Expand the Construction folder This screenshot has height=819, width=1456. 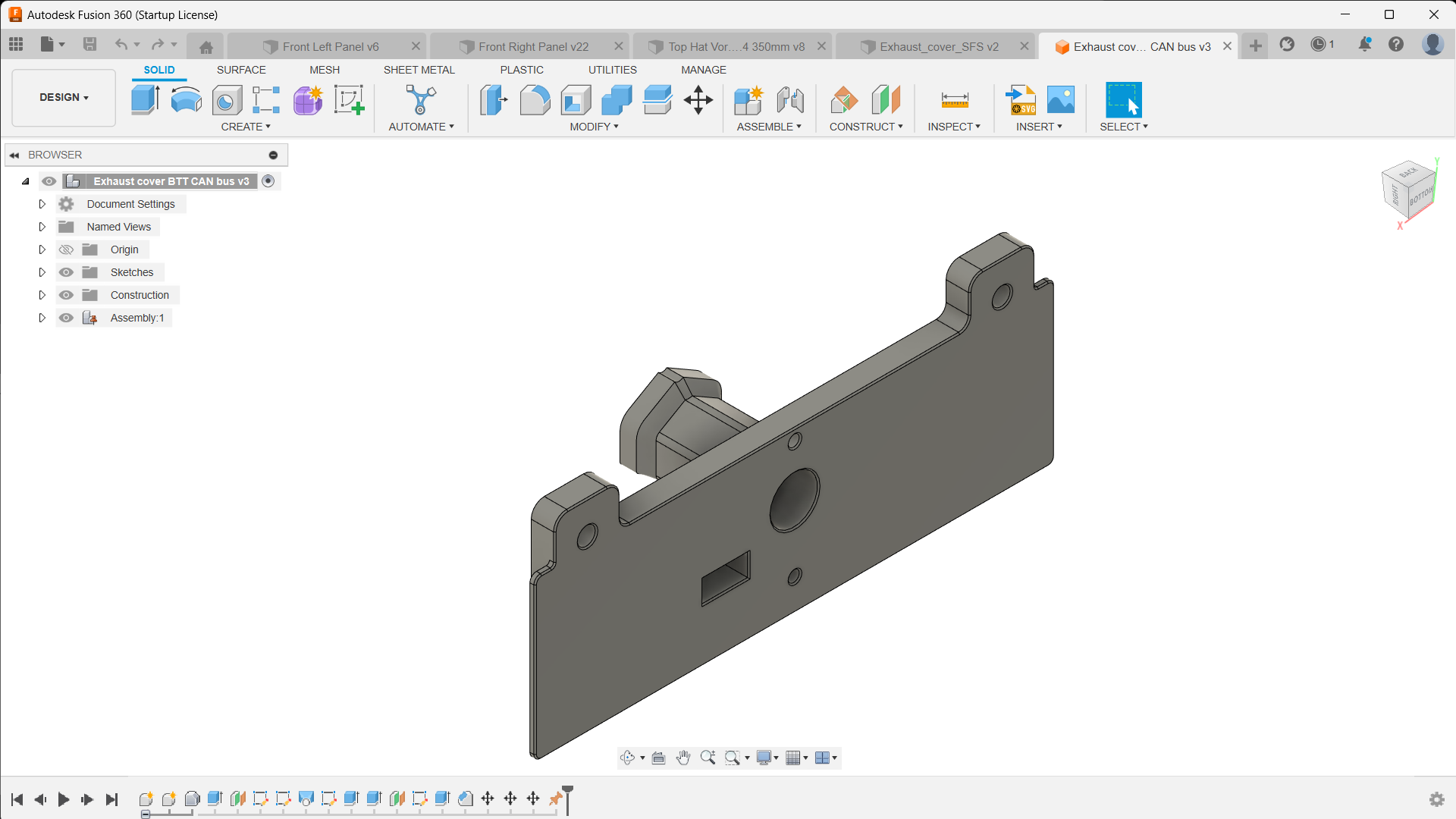pyautogui.click(x=42, y=294)
